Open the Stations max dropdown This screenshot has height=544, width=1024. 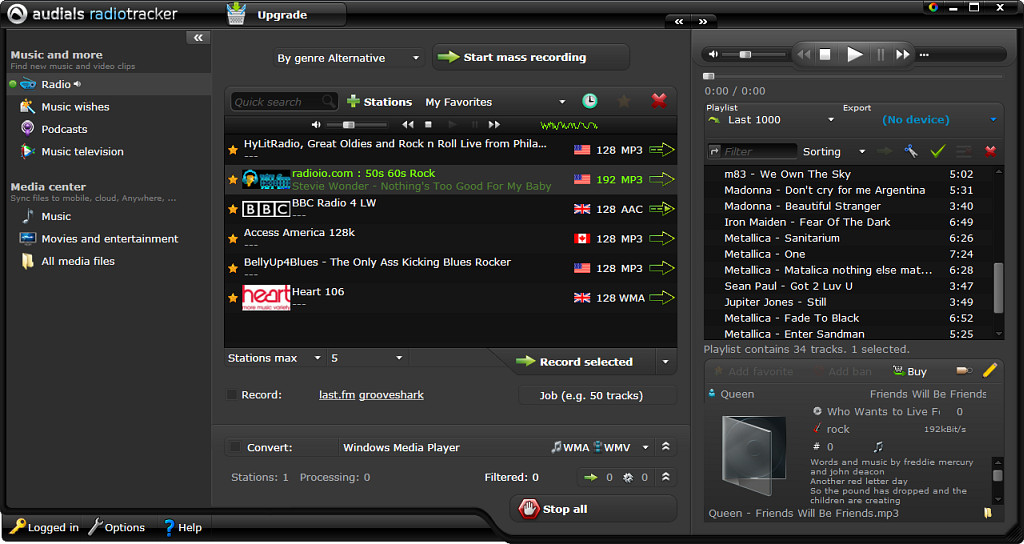pyautogui.click(x=274, y=358)
